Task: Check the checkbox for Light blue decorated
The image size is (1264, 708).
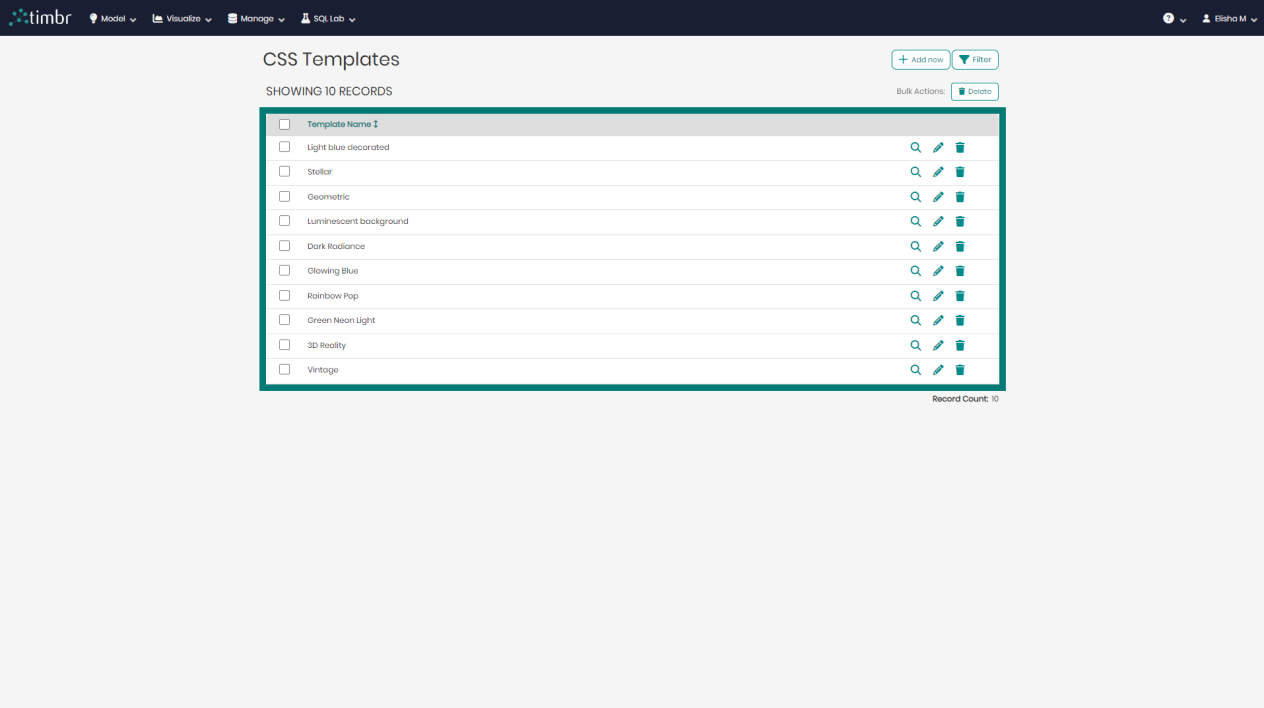Action: 284,147
